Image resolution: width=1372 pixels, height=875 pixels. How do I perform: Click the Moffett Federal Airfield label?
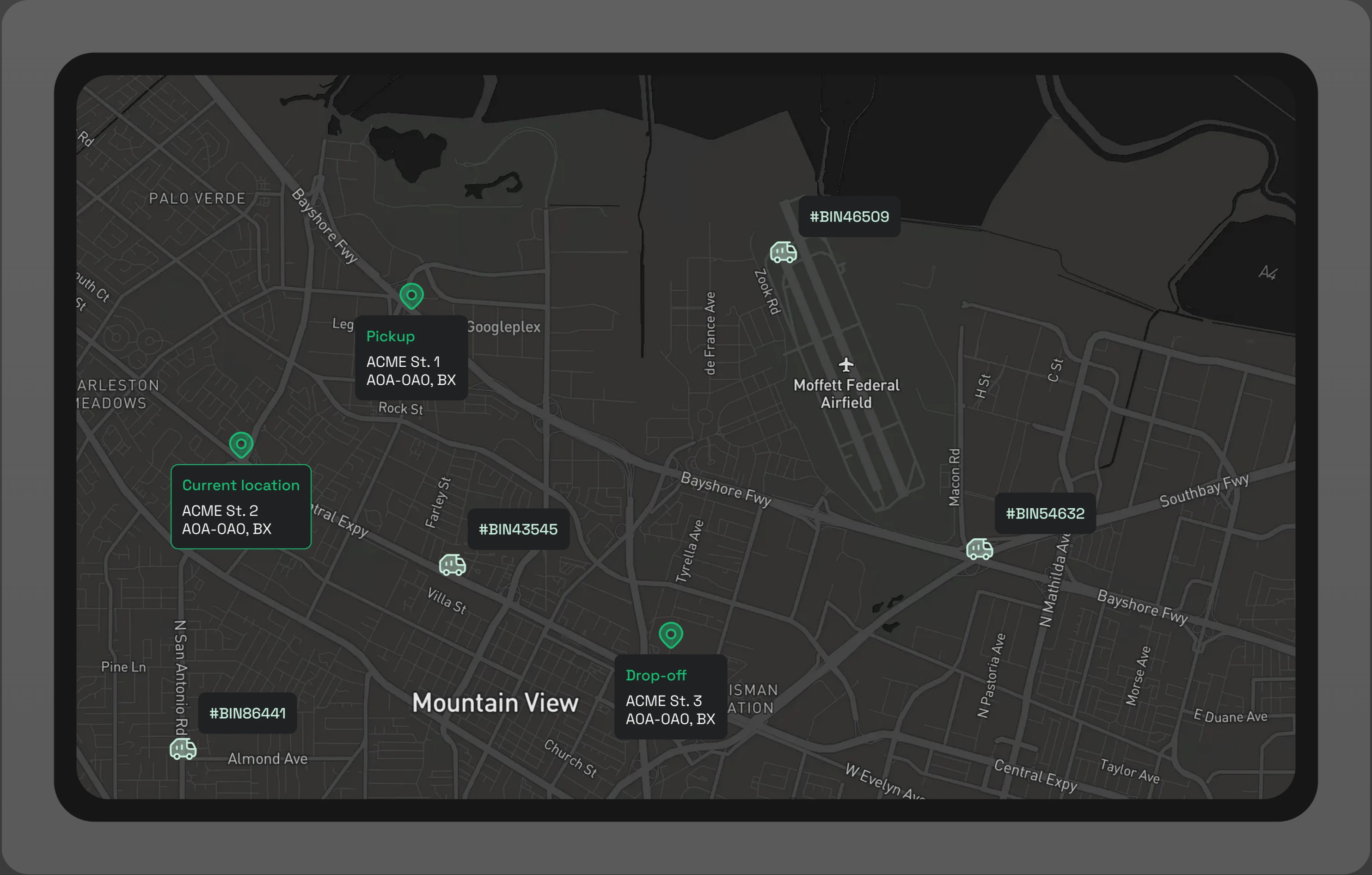coord(846,394)
